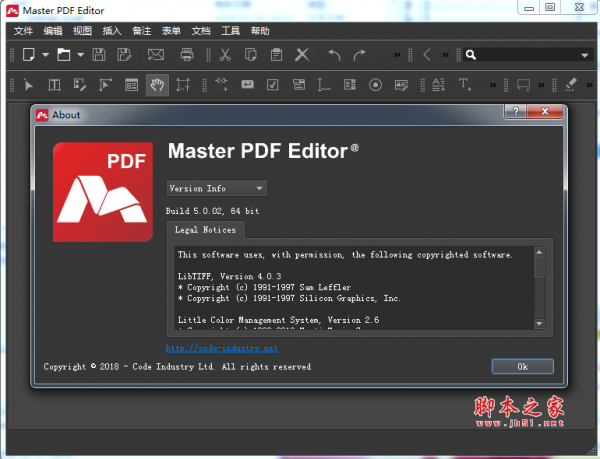Viewport: 600px width, 459px height.
Task: Expand the Open file dropdown arrow
Action: 80,55
